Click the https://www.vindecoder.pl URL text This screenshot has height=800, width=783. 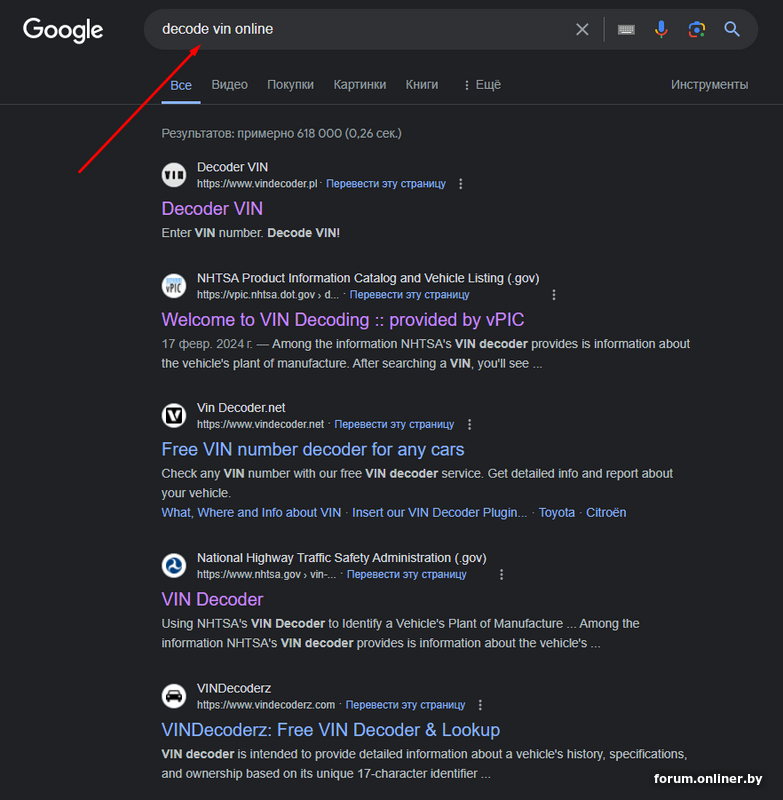click(257, 184)
